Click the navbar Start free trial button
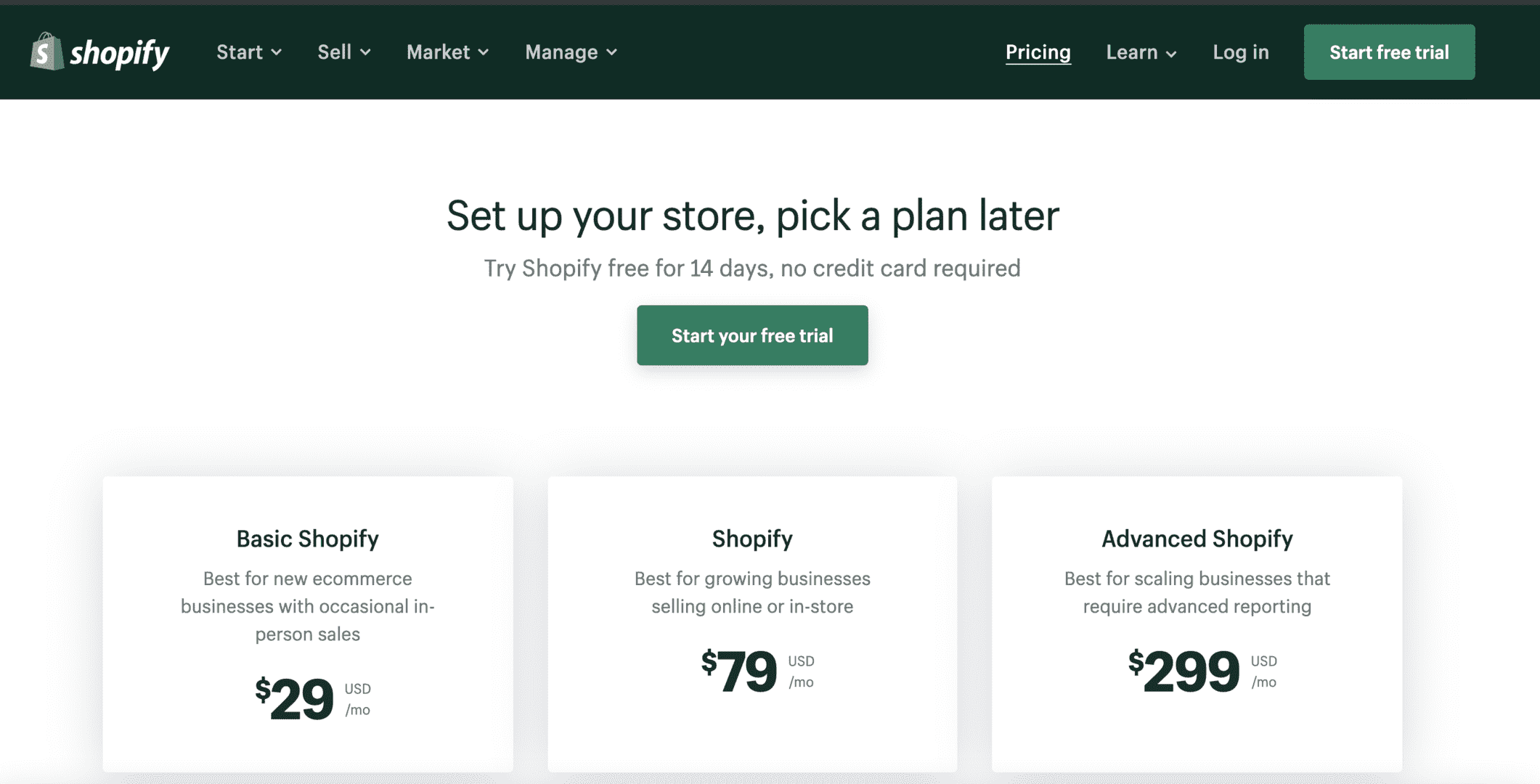1540x784 pixels. coord(1389,52)
